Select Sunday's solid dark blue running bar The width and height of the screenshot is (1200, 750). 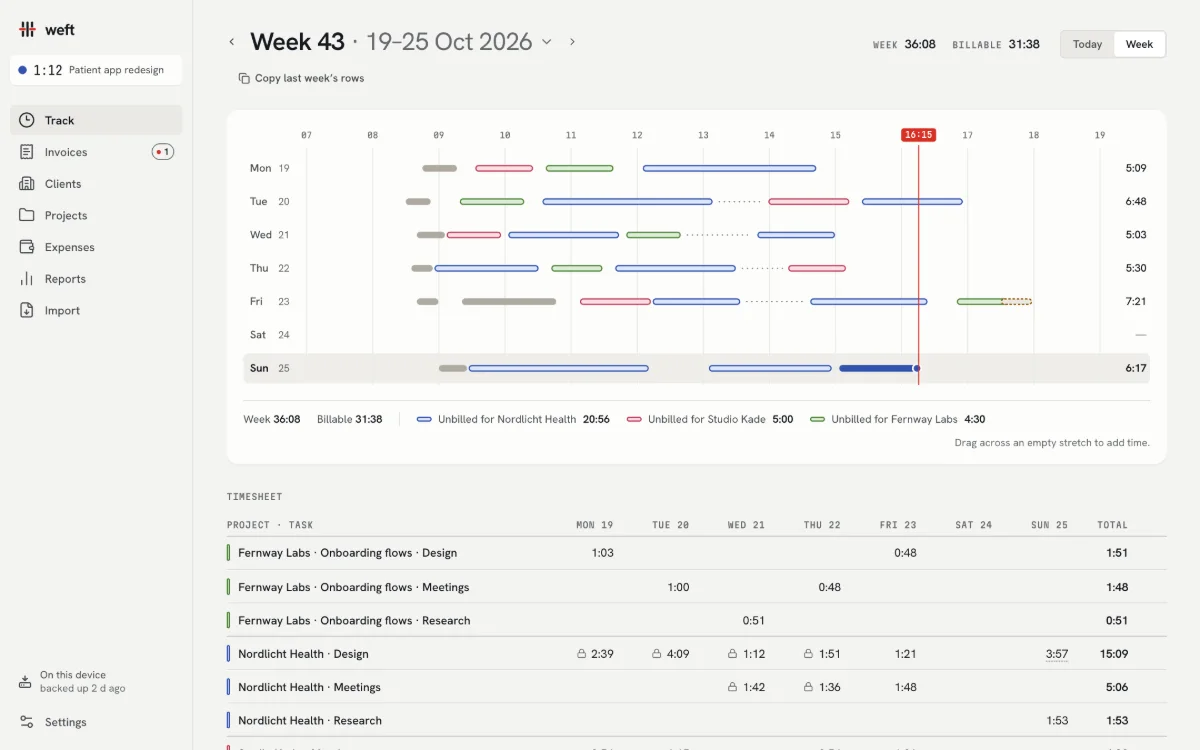click(878, 368)
